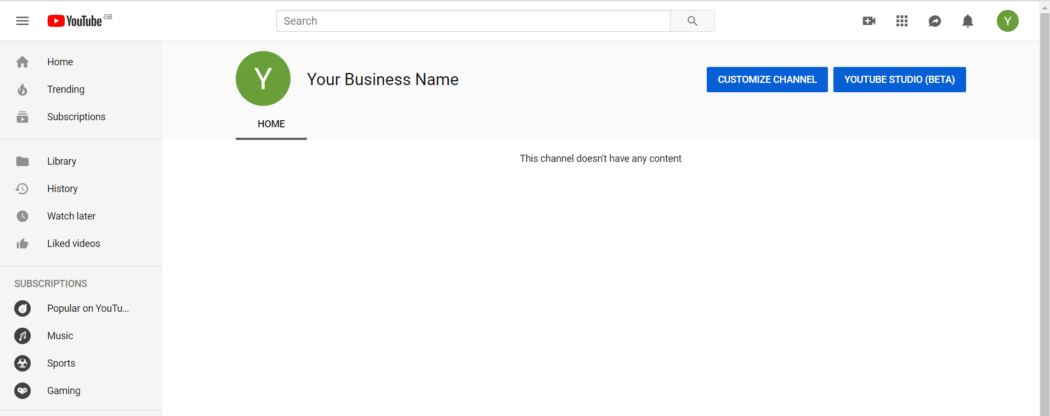
Task: Open the Watch later list
Action: pyautogui.click(x=71, y=216)
